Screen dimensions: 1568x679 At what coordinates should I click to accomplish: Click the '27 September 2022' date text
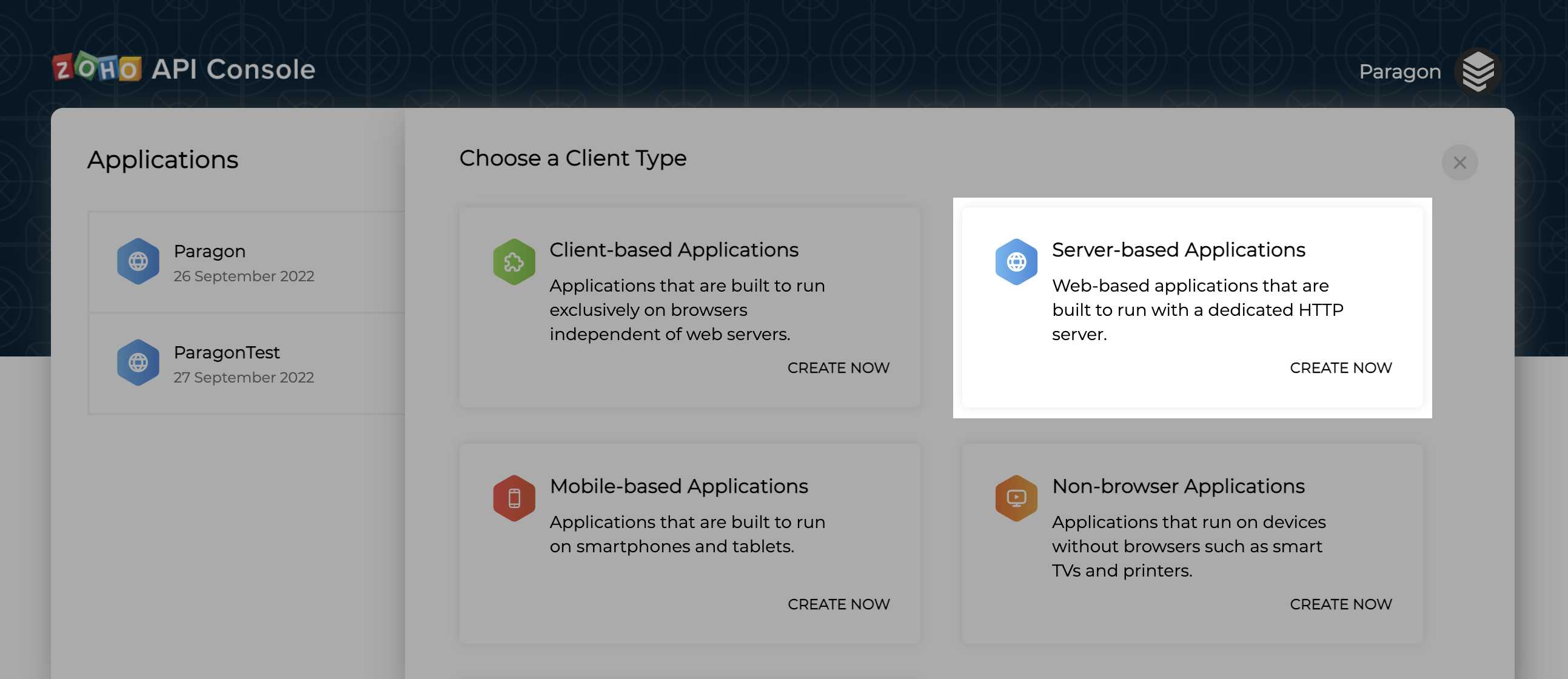(x=244, y=377)
